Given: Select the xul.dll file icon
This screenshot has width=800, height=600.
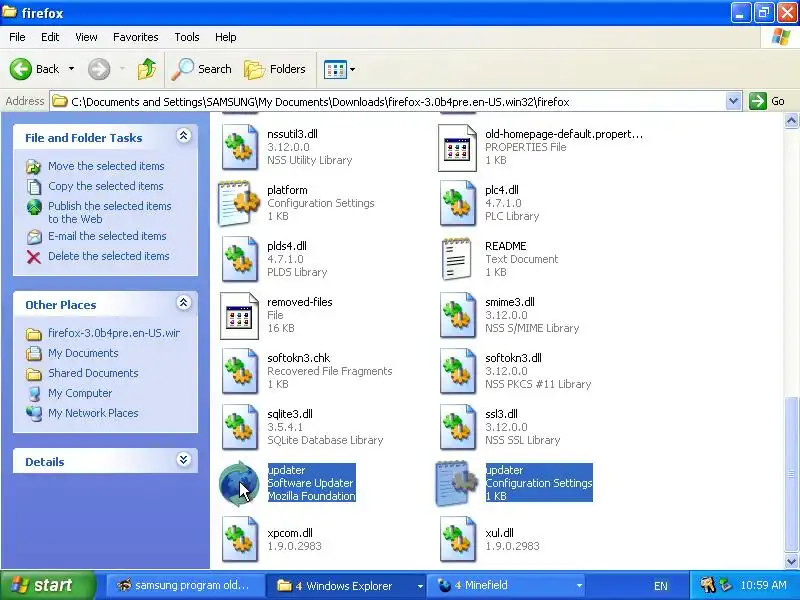Looking at the screenshot, I should [457, 539].
